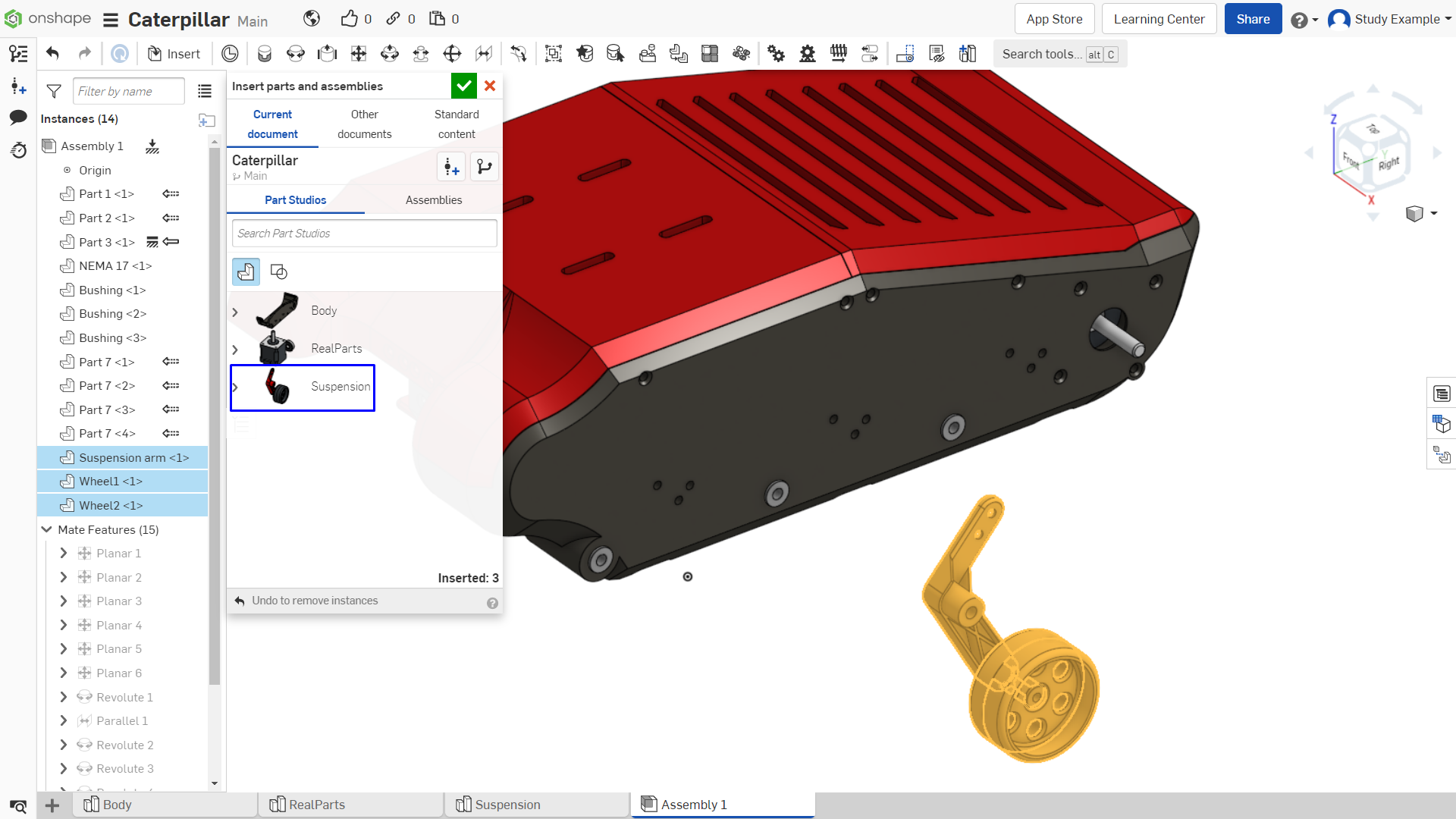The image size is (1456, 819).
Task: Click the Search tools box
Action: click(x=1059, y=54)
